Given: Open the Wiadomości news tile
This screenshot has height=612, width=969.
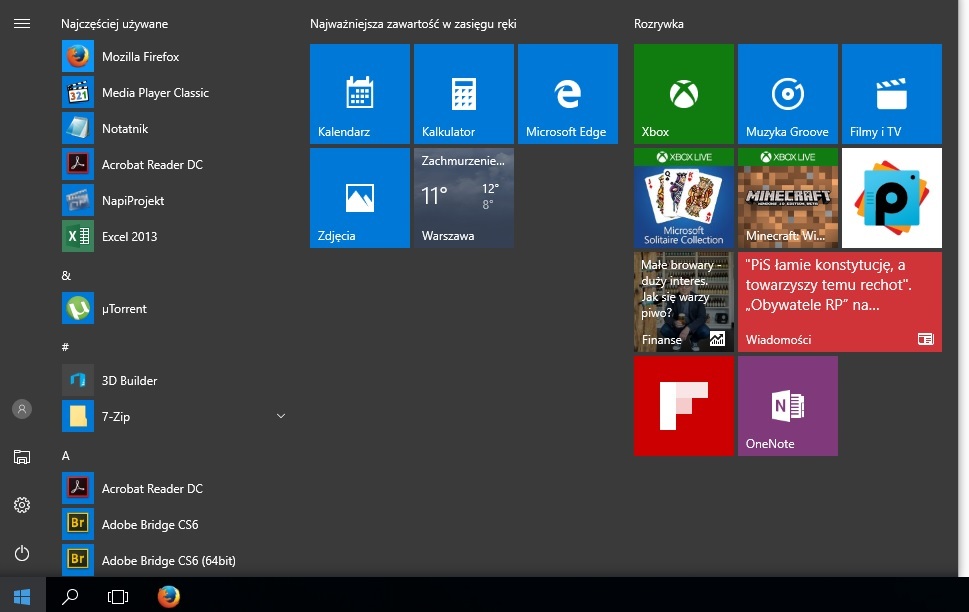Looking at the screenshot, I should 839,302.
